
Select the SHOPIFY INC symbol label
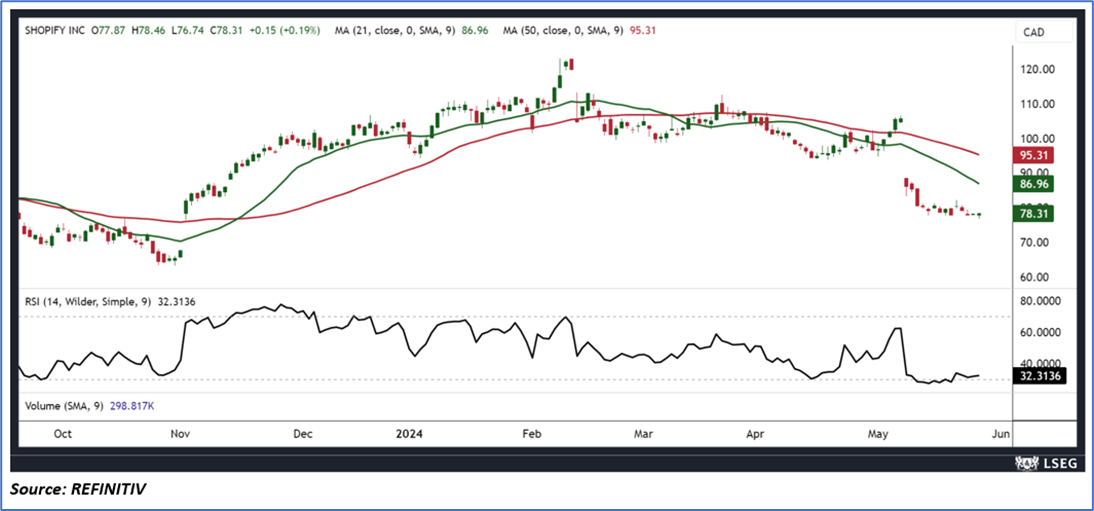[x=57, y=31]
